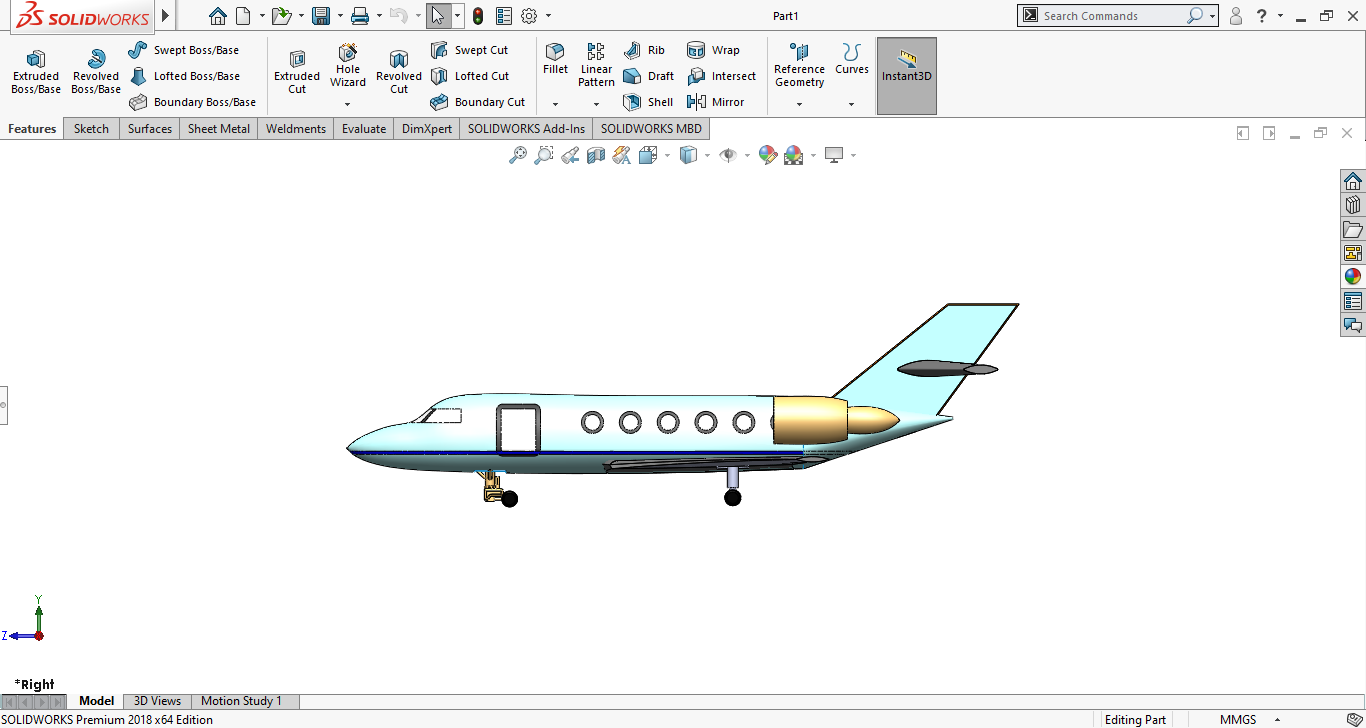
Task: Open the Hole Wizard
Action: click(348, 66)
